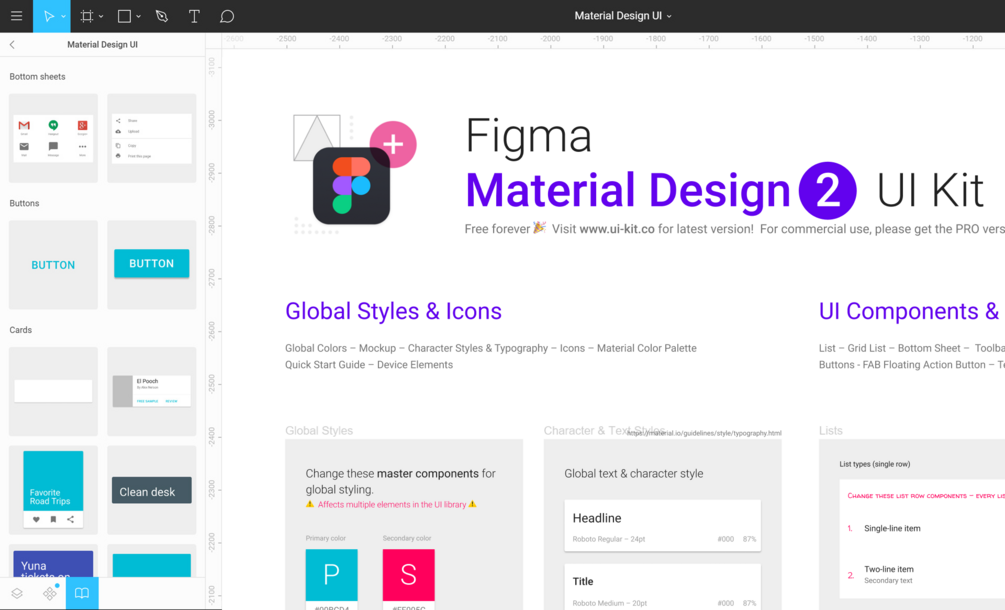
Task: Click the material.io typography guidelines URL
Action: point(704,433)
